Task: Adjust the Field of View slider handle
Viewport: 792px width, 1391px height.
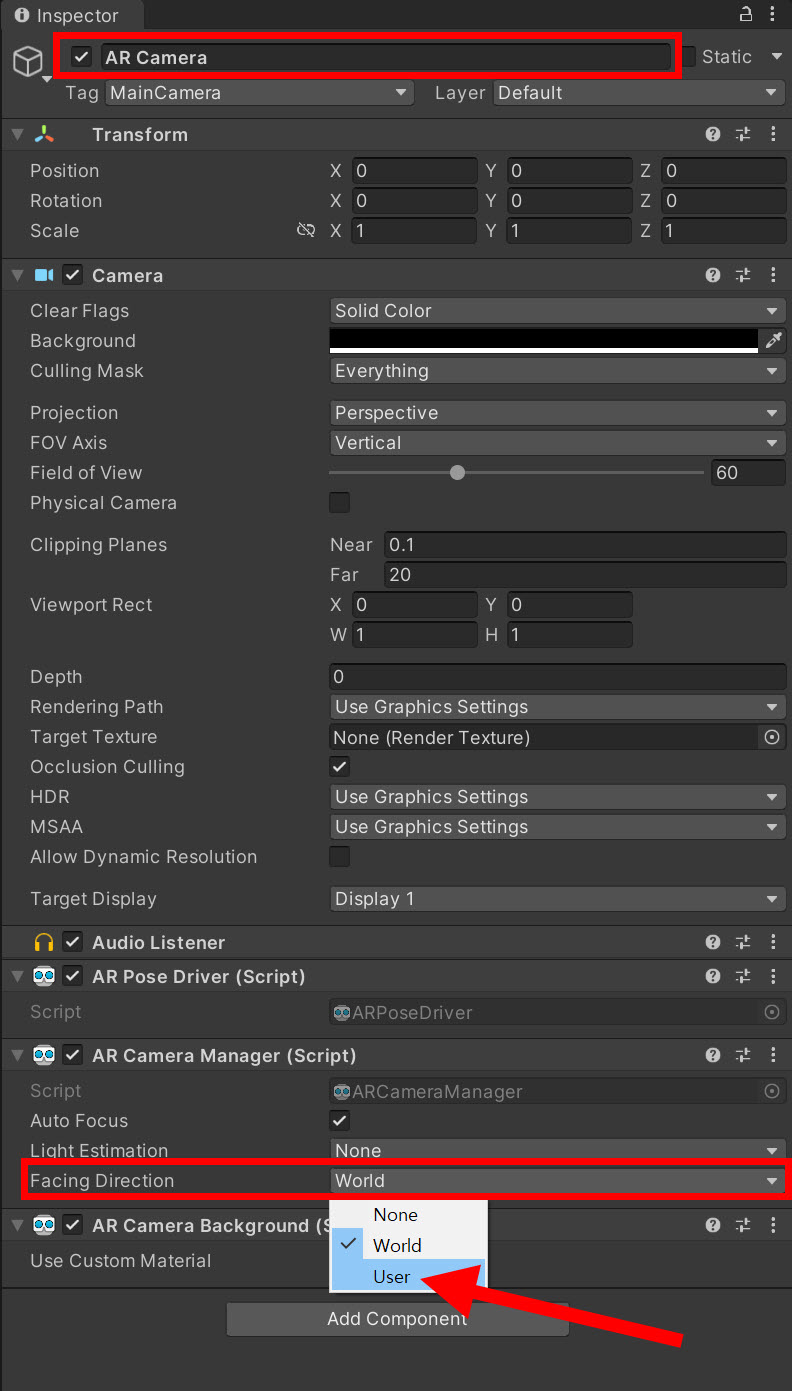Action: tap(457, 473)
